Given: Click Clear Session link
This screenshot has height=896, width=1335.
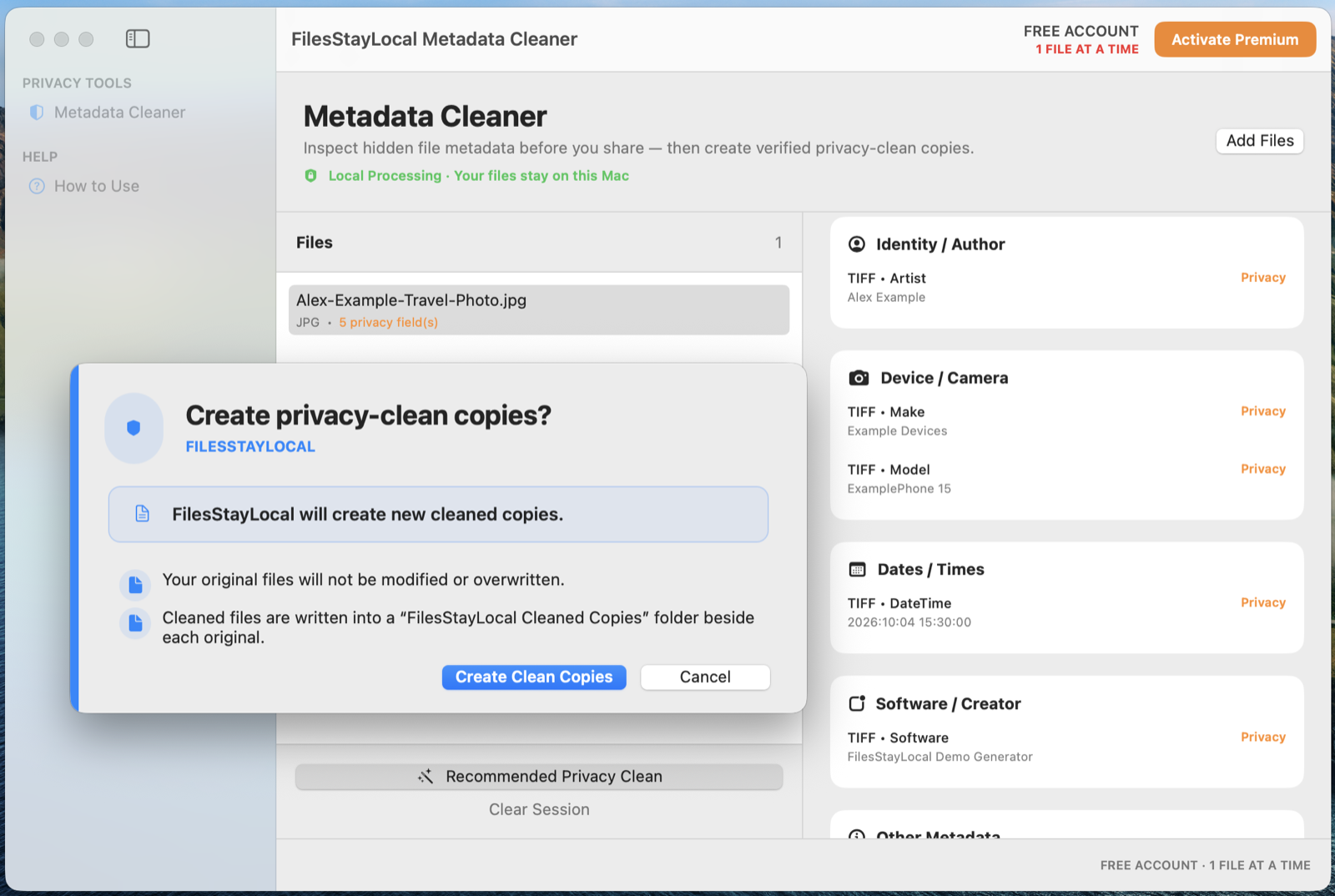Looking at the screenshot, I should (539, 809).
